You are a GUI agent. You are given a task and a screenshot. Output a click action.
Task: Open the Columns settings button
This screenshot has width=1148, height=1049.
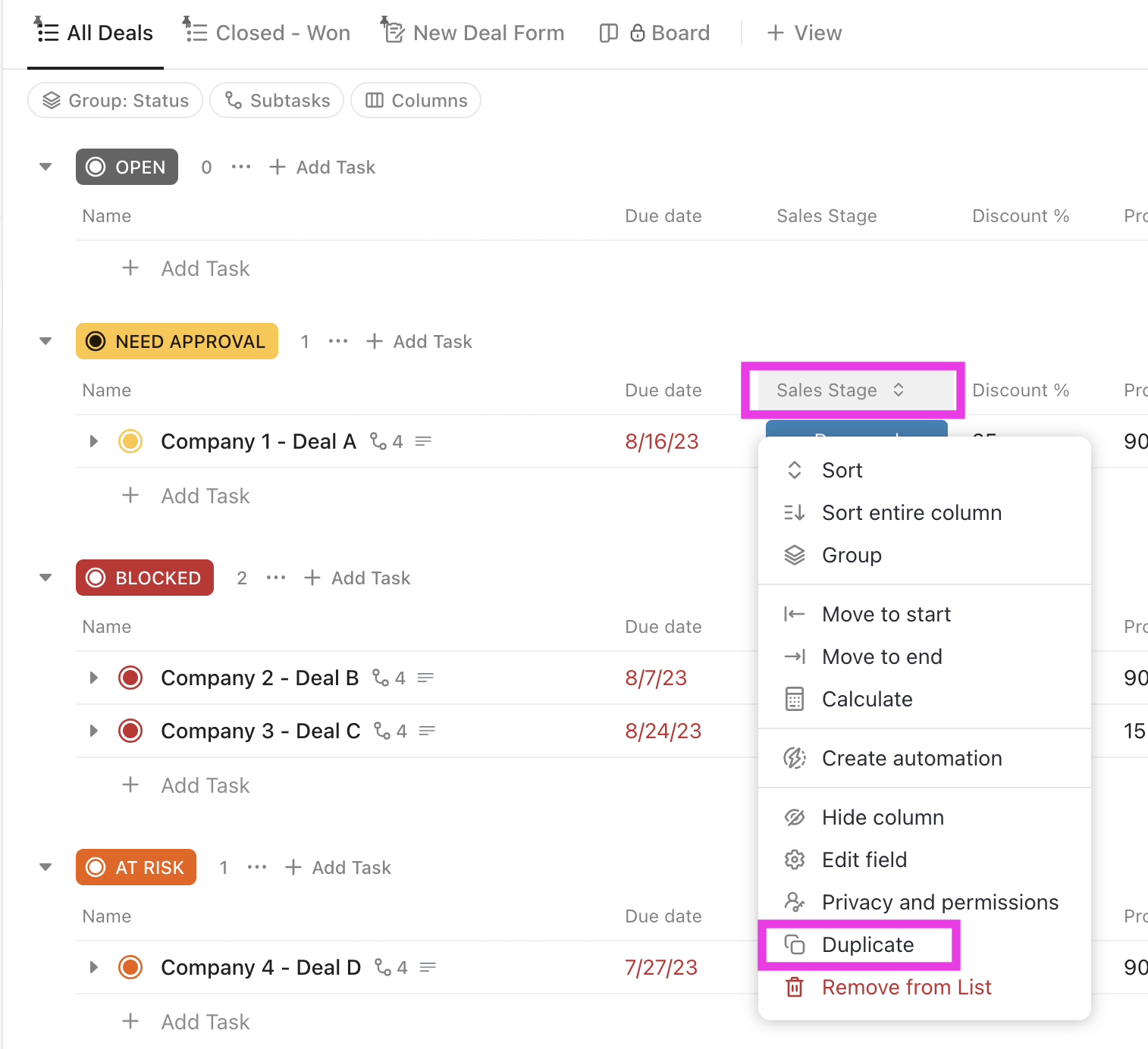point(416,101)
